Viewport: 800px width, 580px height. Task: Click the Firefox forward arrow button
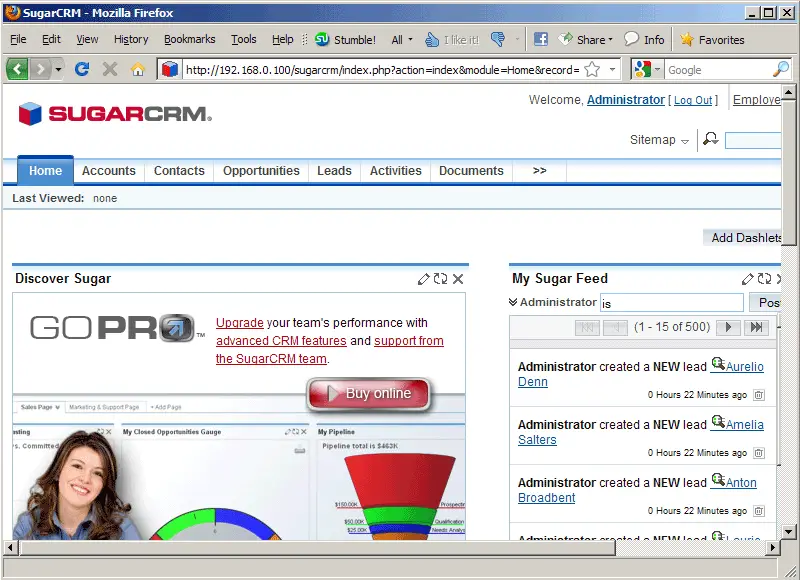coord(40,69)
